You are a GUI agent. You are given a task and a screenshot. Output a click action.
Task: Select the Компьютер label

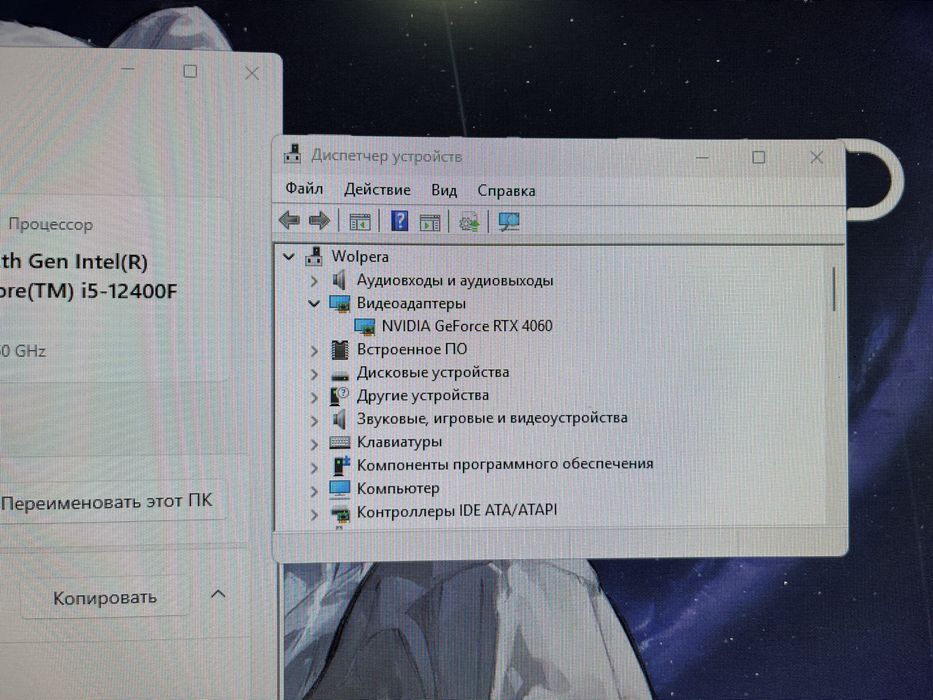point(398,489)
